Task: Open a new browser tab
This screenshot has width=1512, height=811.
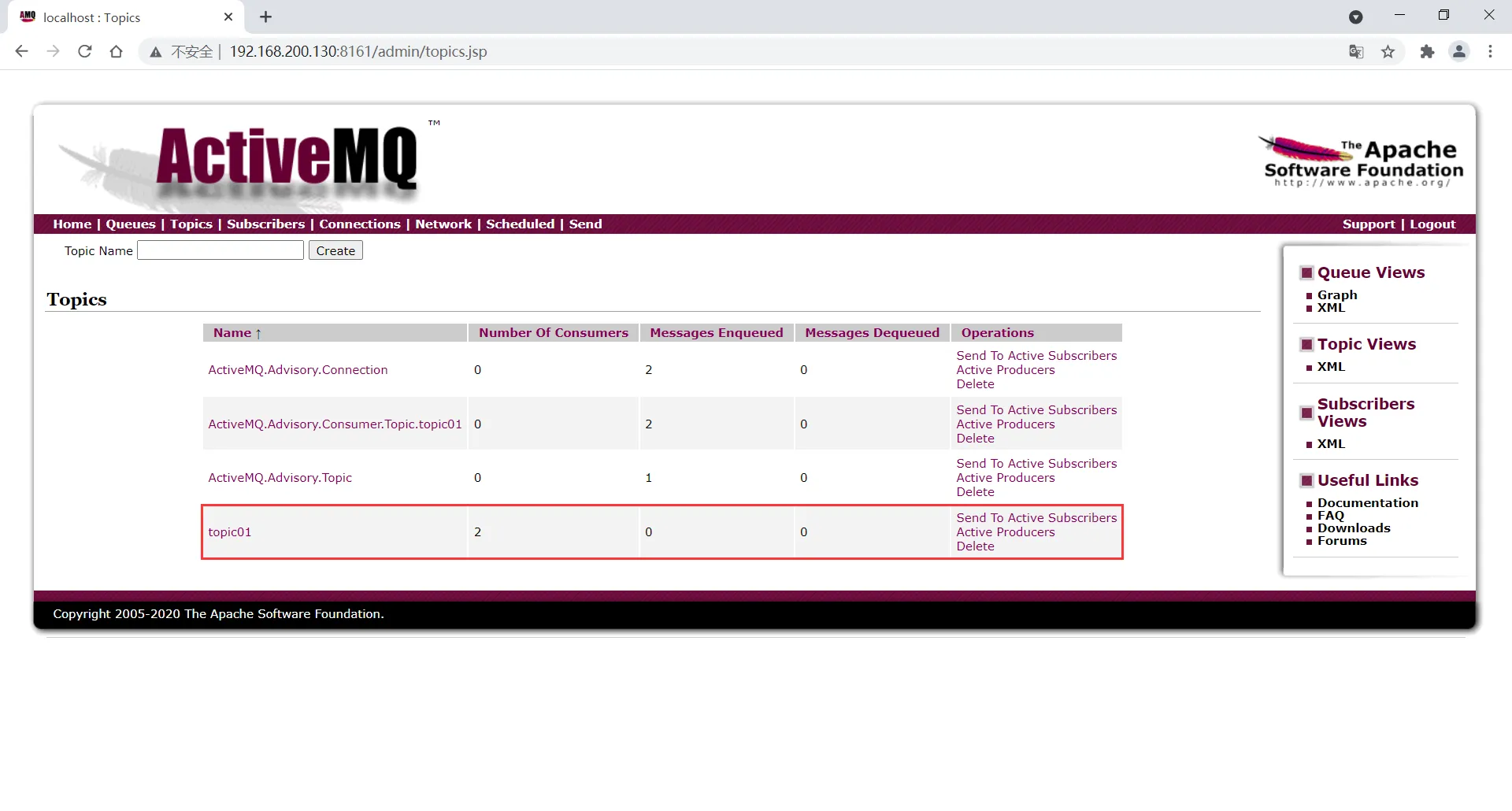Action: click(266, 17)
